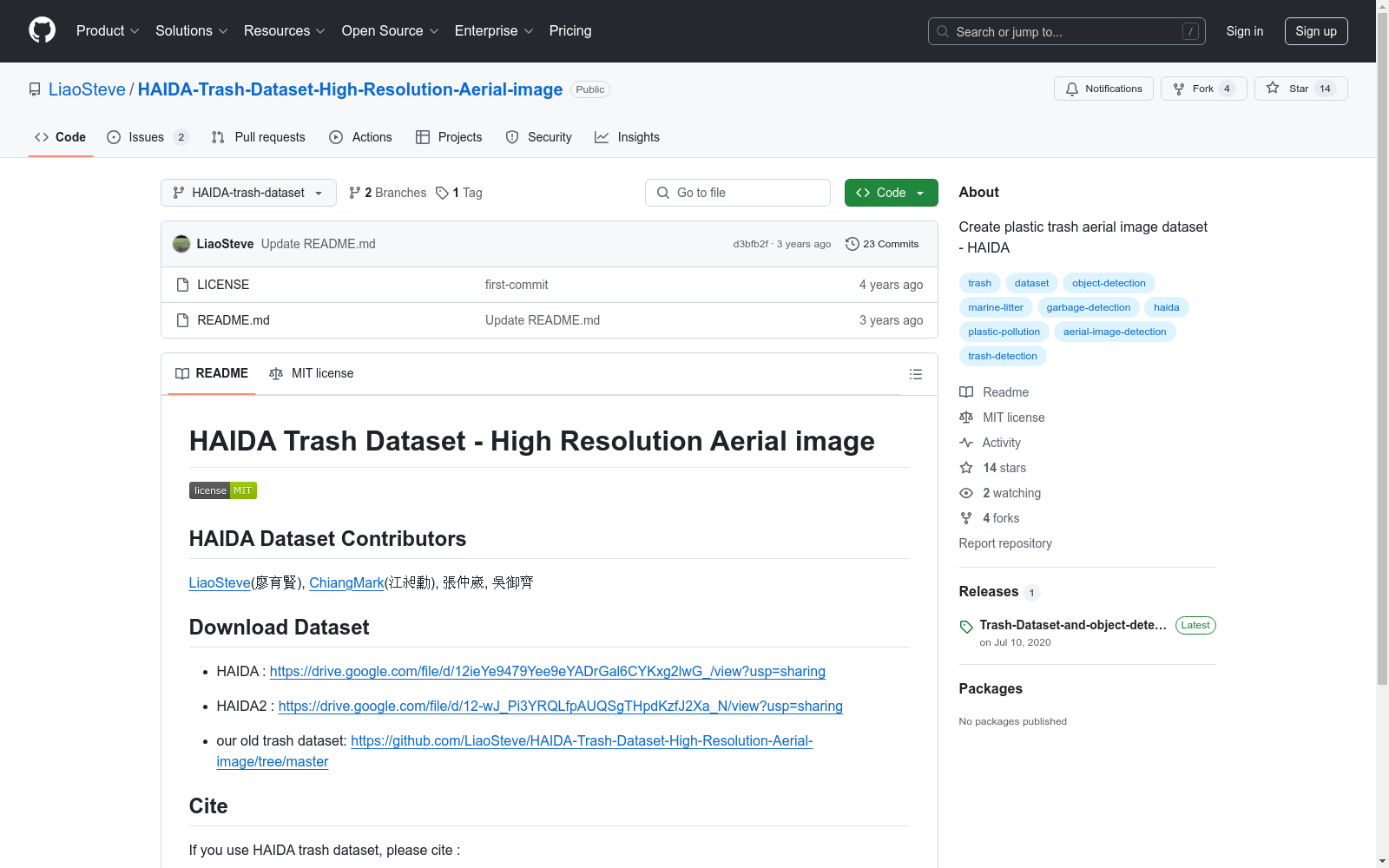Open the Product menu dropdown
This screenshot has width=1389, height=868.
pyautogui.click(x=108, y=30)
